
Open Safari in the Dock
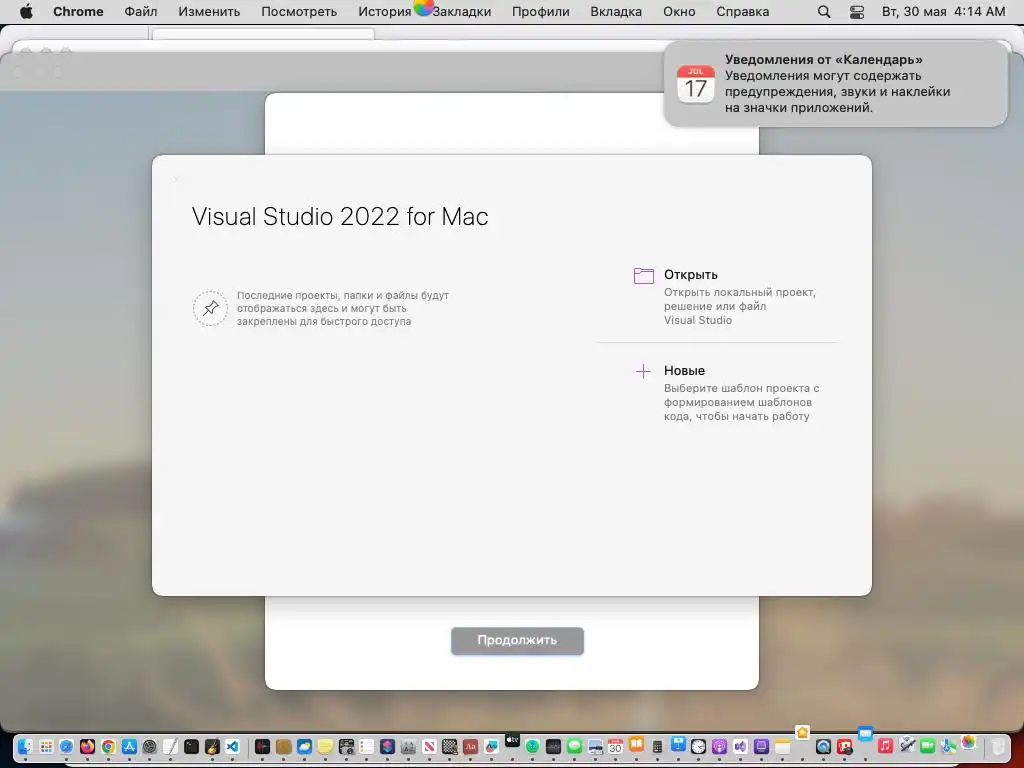pyautogui.click(x=67, y=746)
